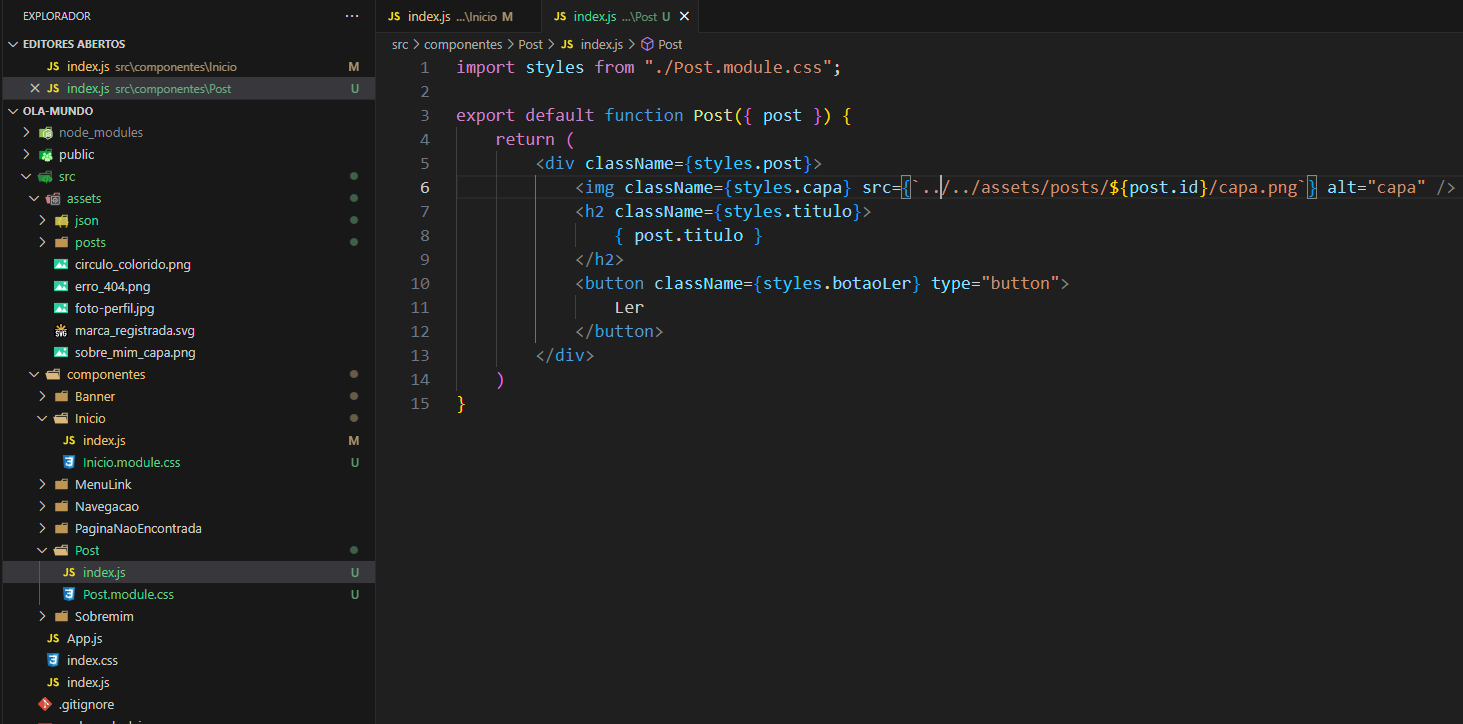This screenshot has height=724, width=1463.
Task: Click line number 1 in the gutter
Action: [425, 67]
